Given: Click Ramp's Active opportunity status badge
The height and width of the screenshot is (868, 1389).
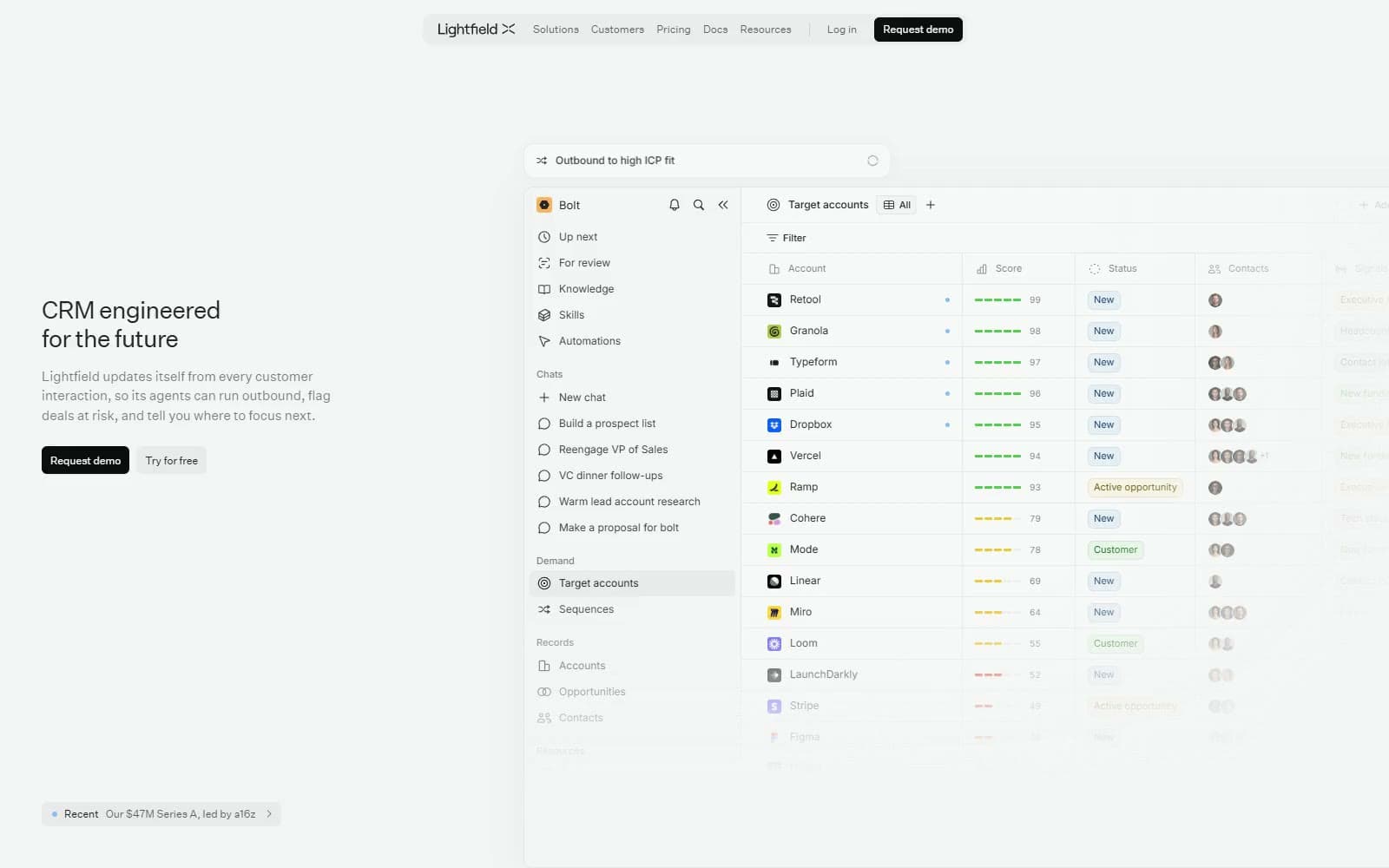Looking at the screenshot, I should click(1136, 488).
